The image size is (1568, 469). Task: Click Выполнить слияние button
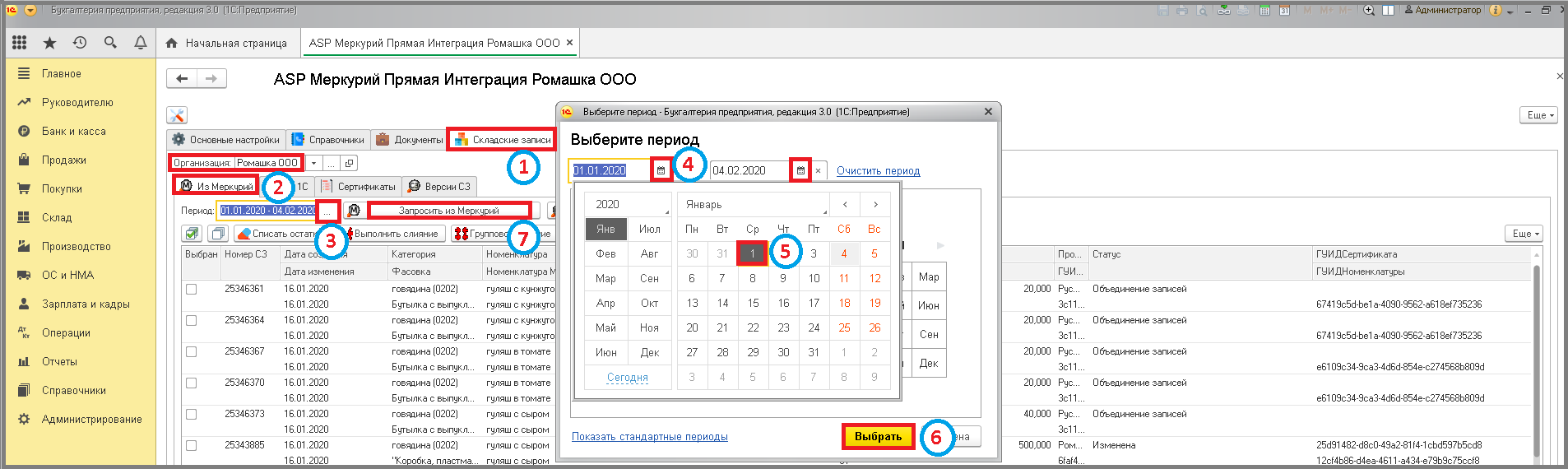click(x=396, y=234)
